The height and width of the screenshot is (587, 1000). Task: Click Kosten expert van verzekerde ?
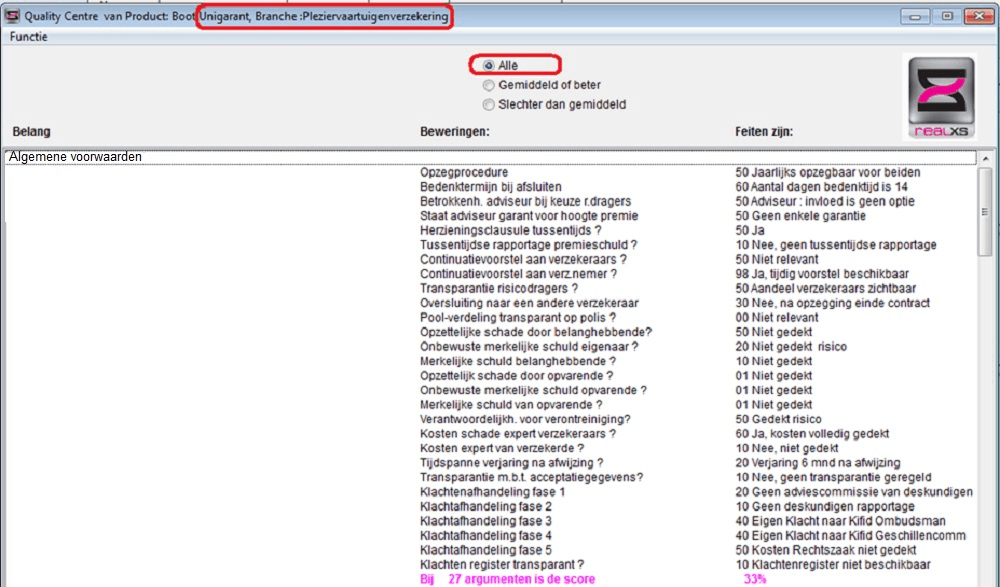(502, 449)
